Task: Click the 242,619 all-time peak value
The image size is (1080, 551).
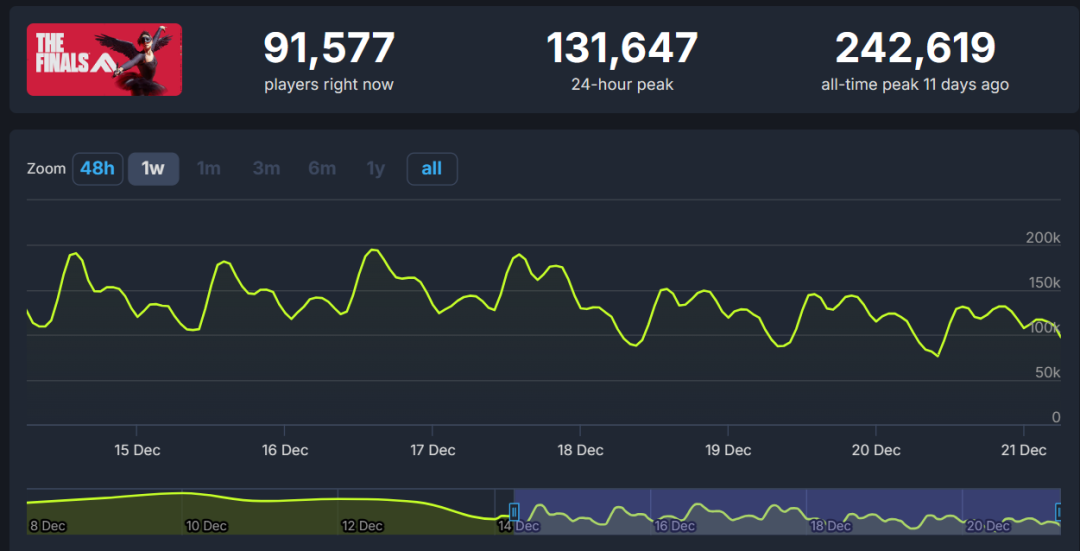Action: pos(915,48)
